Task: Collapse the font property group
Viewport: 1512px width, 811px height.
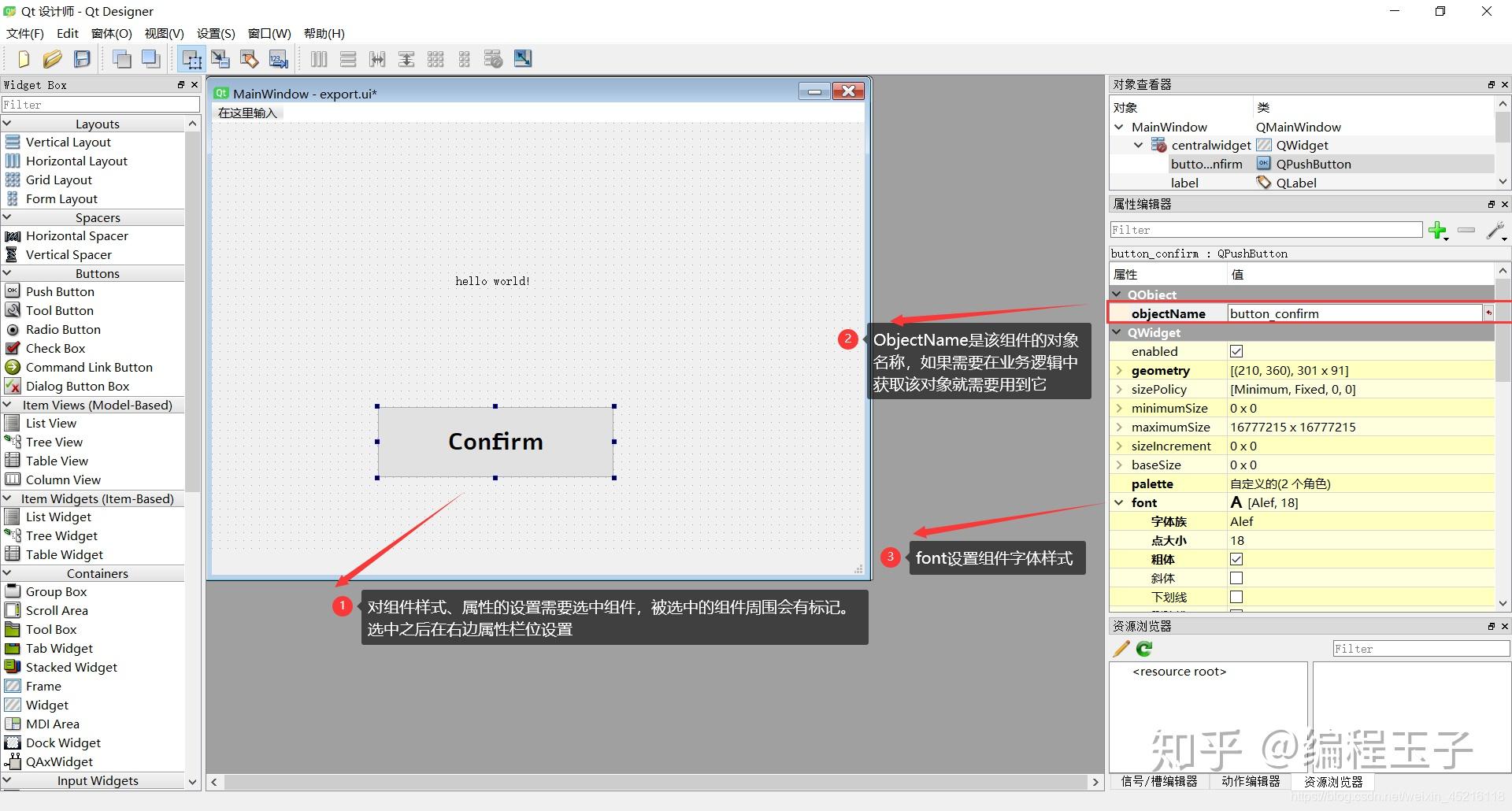Action: coord(1119,502)
